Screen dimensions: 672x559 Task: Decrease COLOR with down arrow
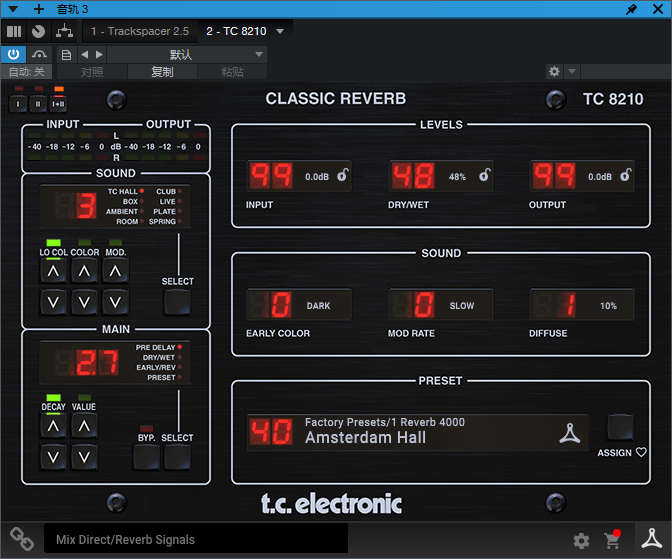pyautogui.click(x=84, y=303)
